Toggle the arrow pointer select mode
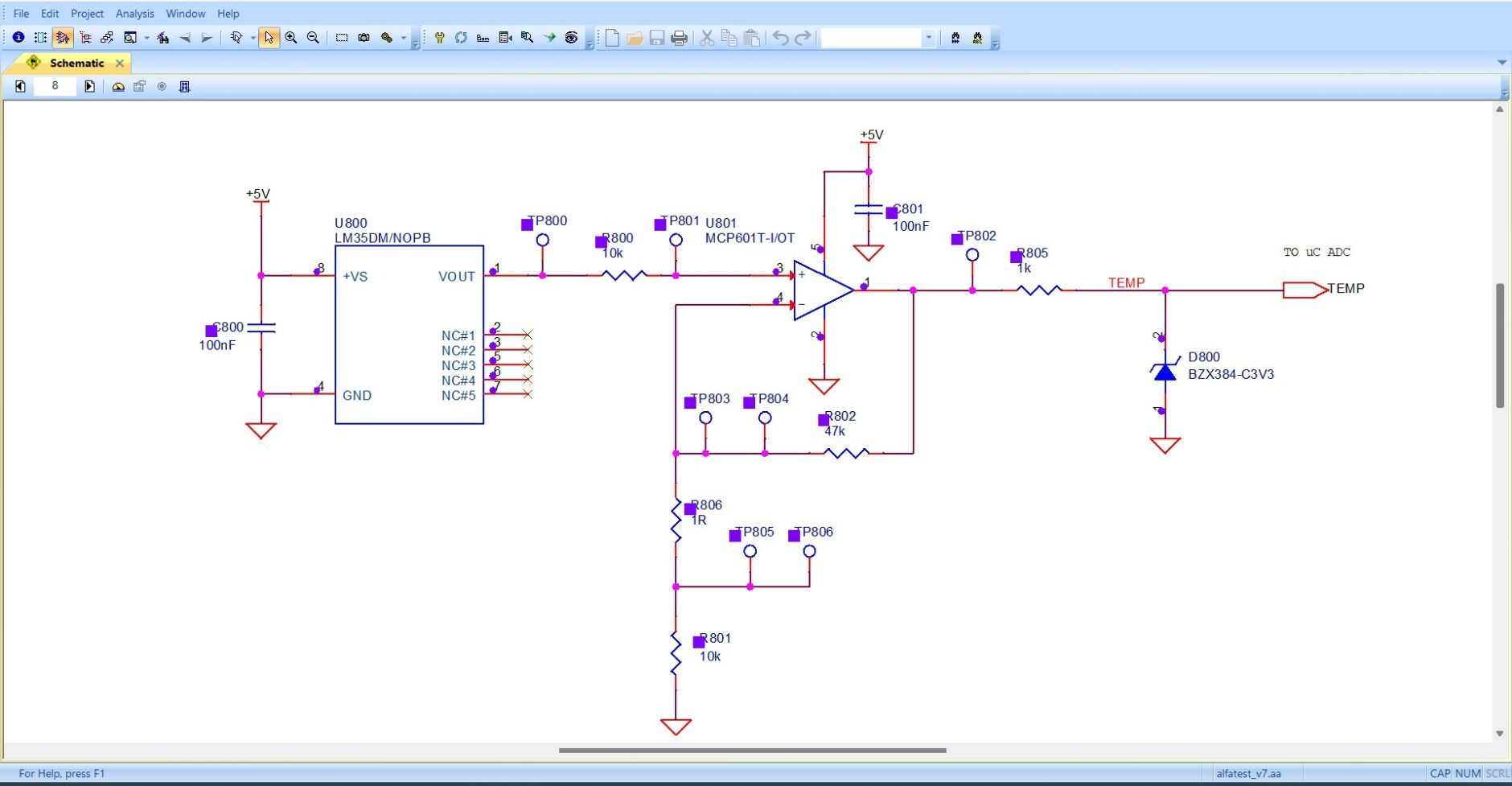The width and height of the screenshot is (1512, 786). tap(269, 38)
